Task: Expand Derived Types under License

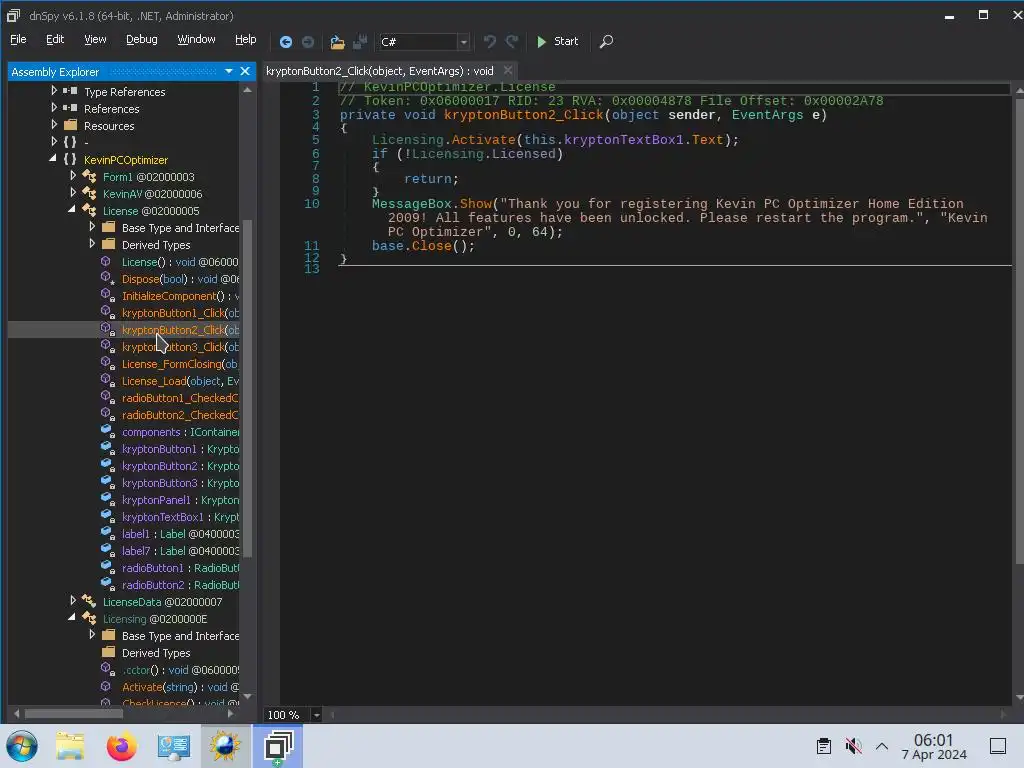Action: [x=92, y=244]
